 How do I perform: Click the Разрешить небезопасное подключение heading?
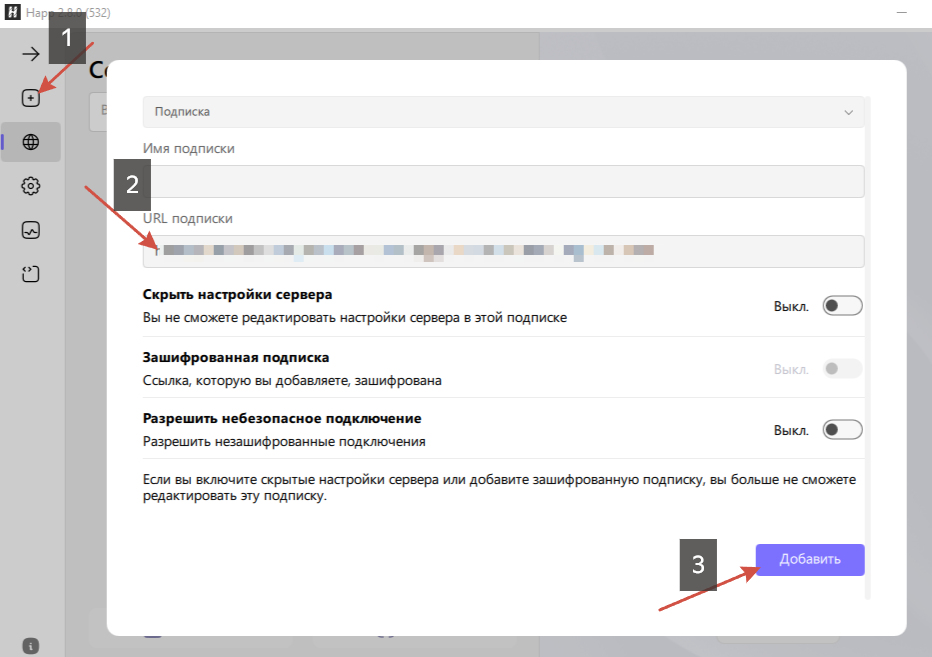tap(282, 419)
